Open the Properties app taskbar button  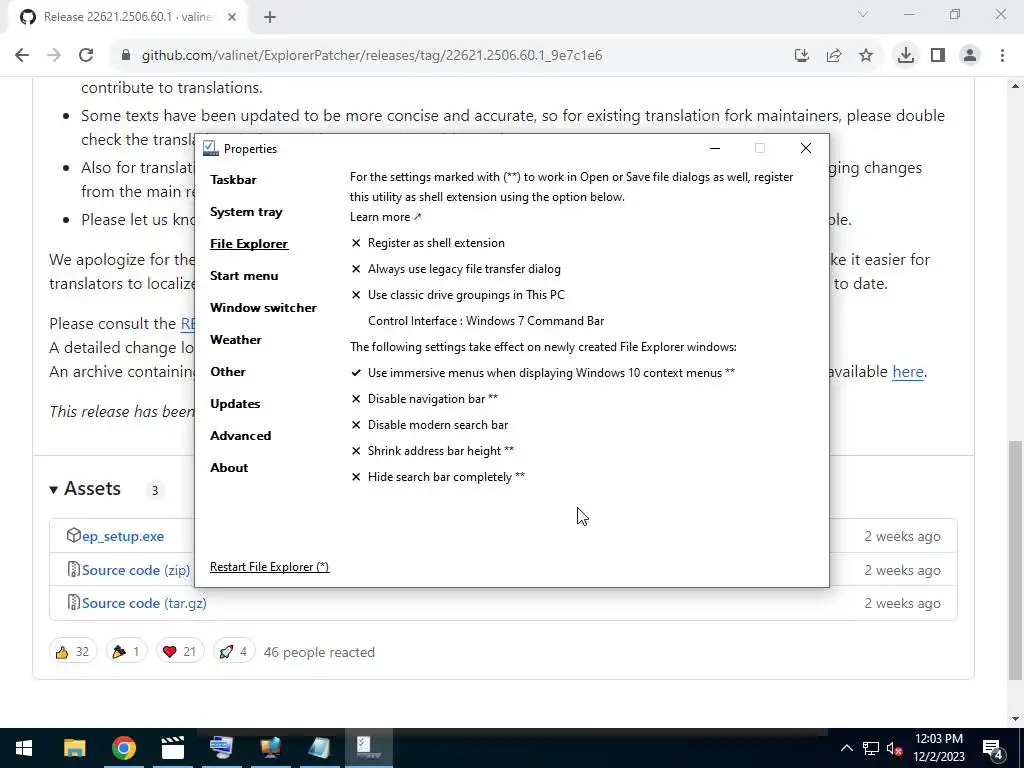pos(368,748)
